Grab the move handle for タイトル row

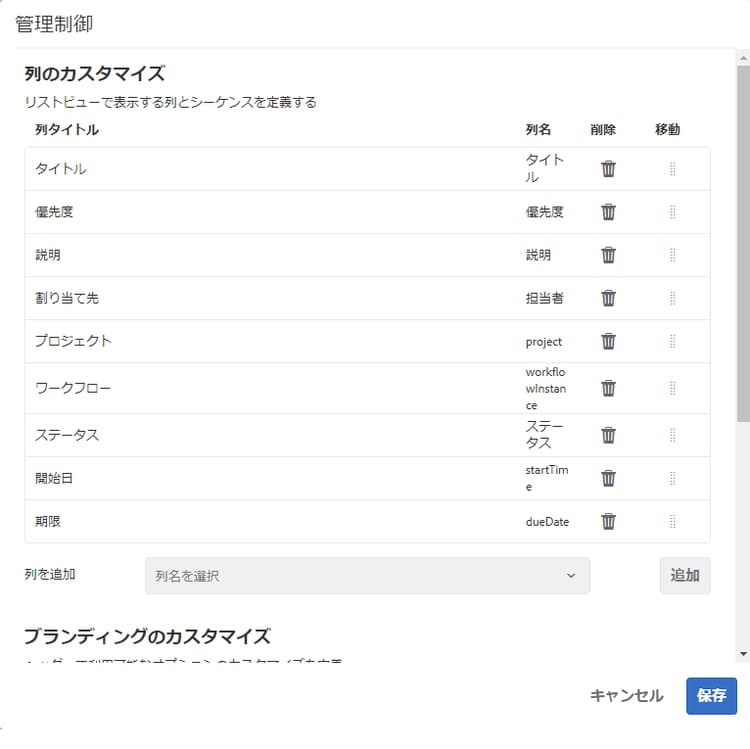point(672,169)
